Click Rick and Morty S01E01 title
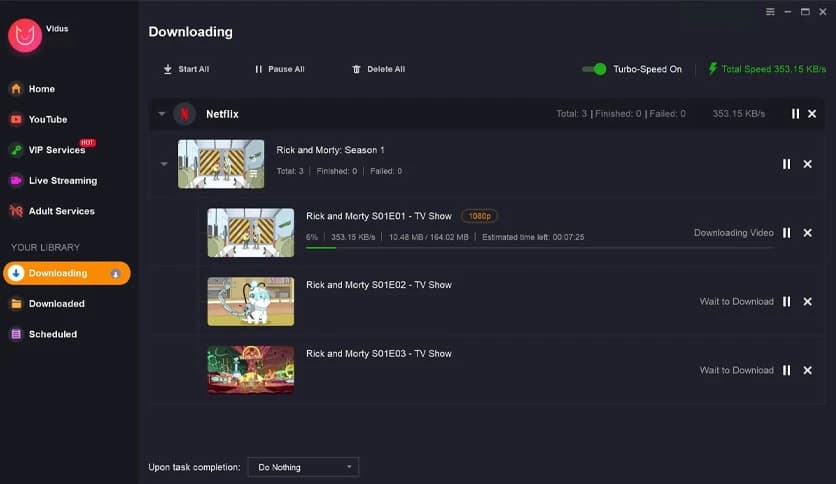This screenshot has height=484, width=836. (x=379, y=216)
